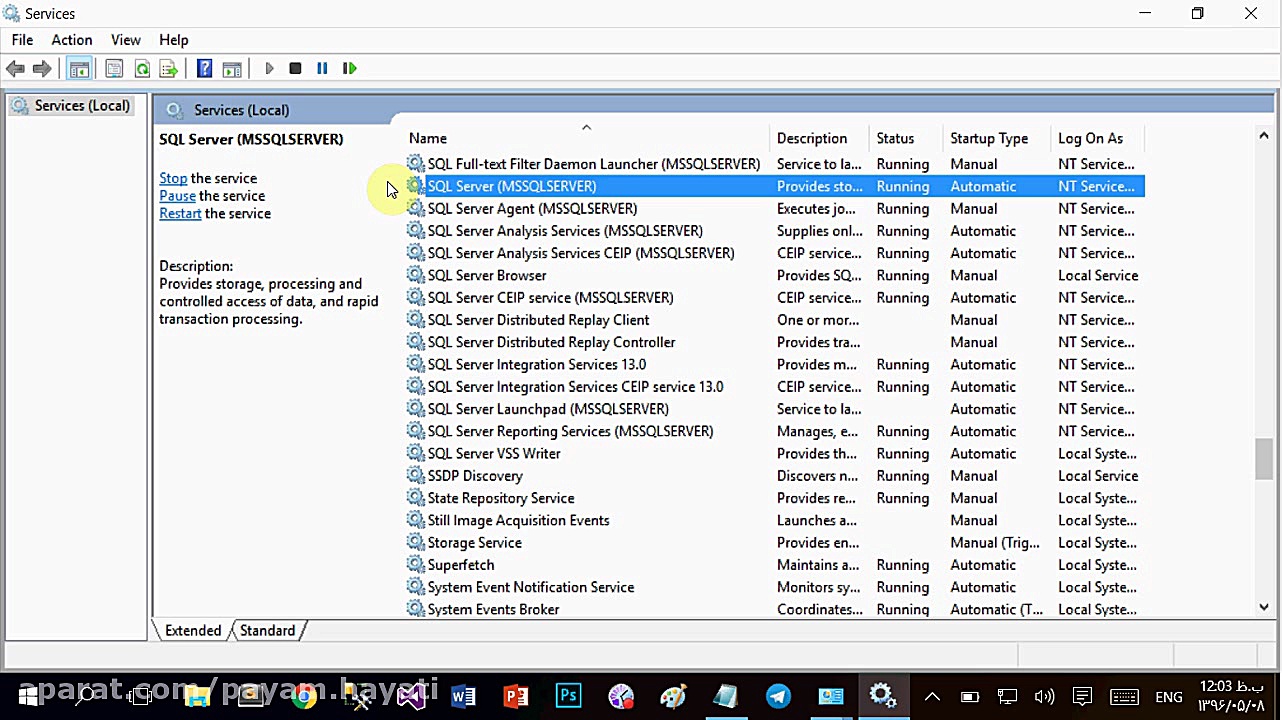Click the Stop Service toolbar icon
This screenshot has width=1282, height=720.
click(295, 68)
